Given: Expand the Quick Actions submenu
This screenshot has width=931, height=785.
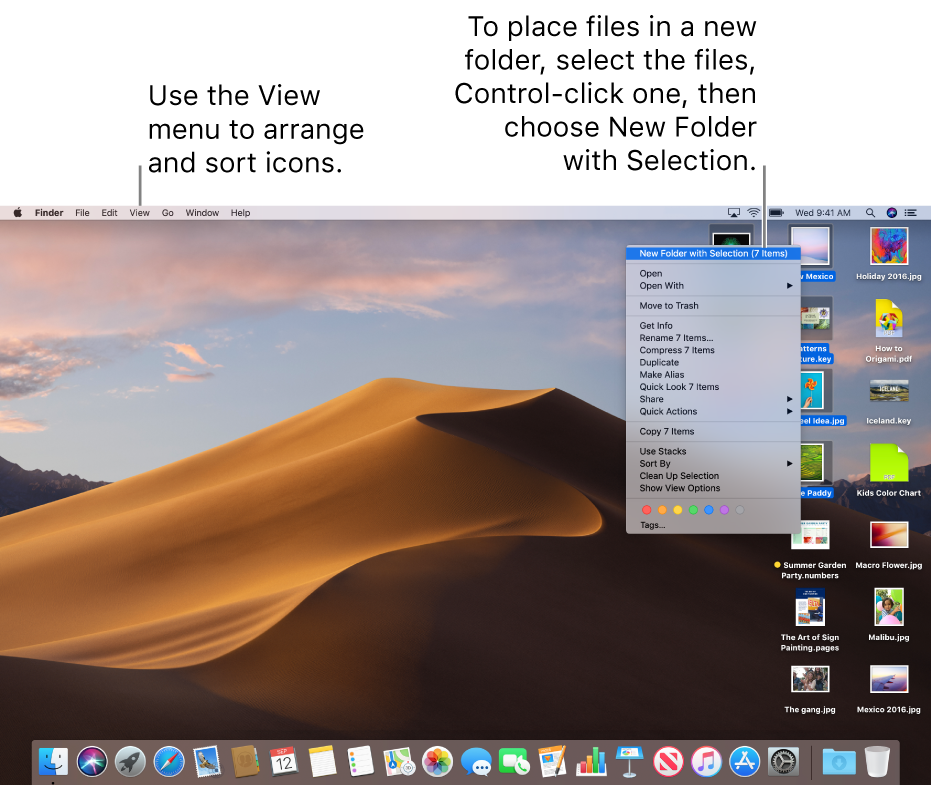Looking at the screenshot, I should 668,411.
